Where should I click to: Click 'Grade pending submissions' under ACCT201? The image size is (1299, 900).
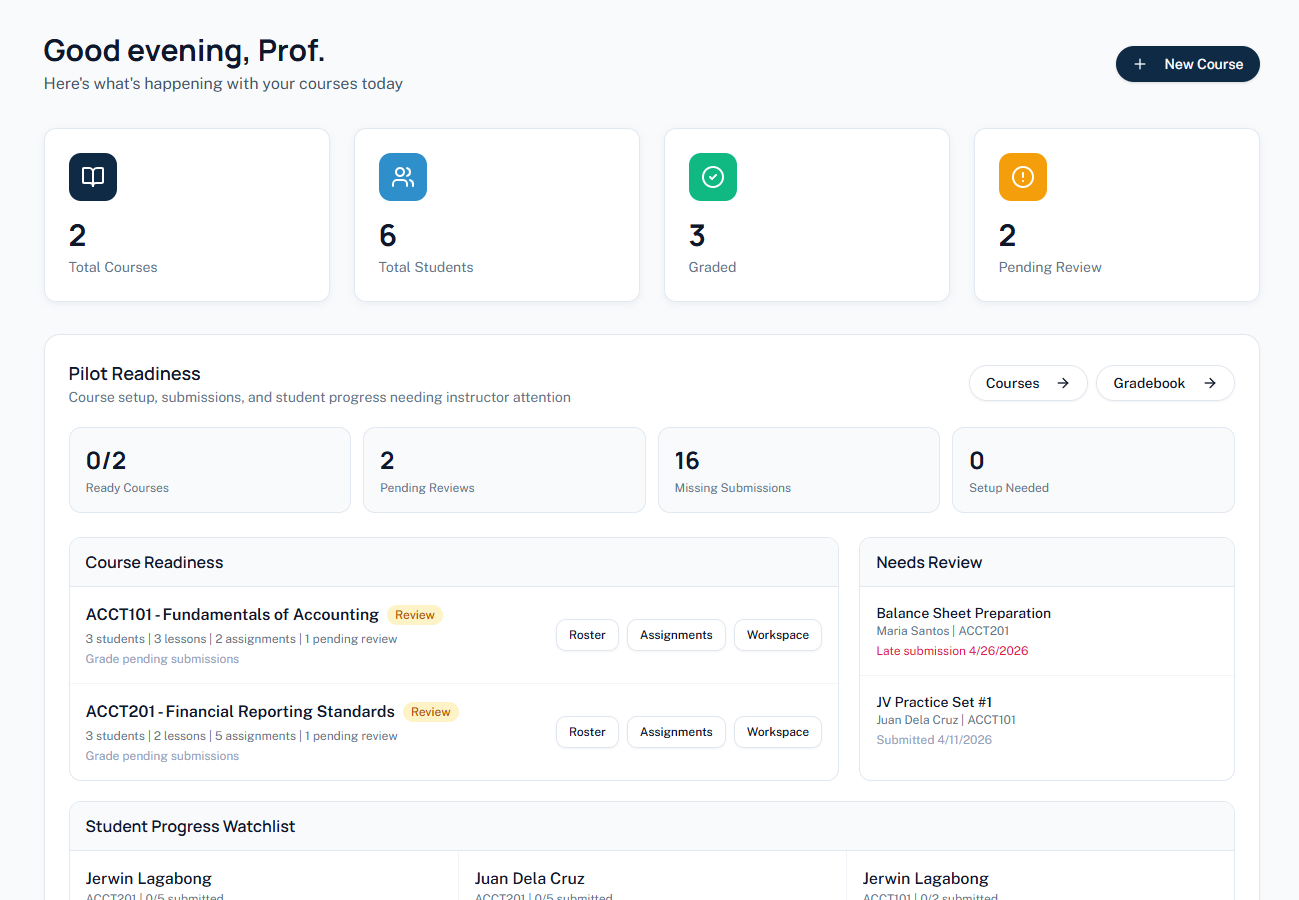(162, 756)
